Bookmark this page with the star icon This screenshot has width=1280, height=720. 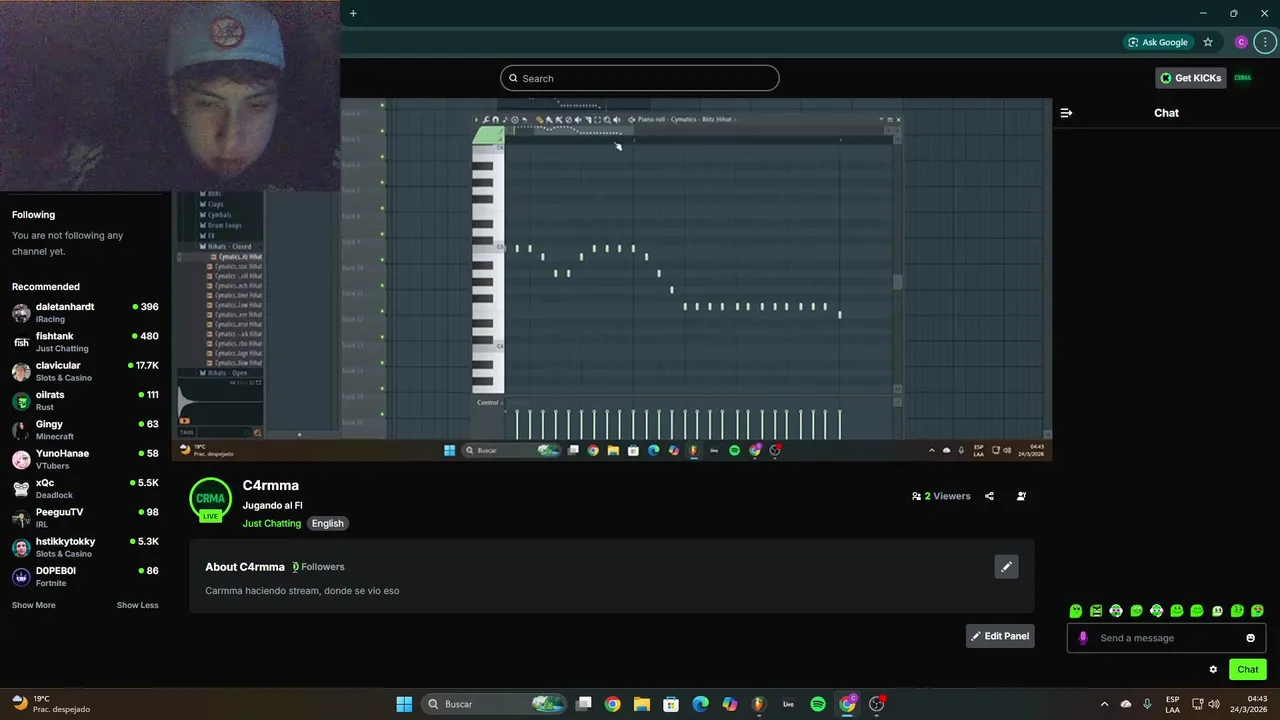click(x=1208, y=42)
